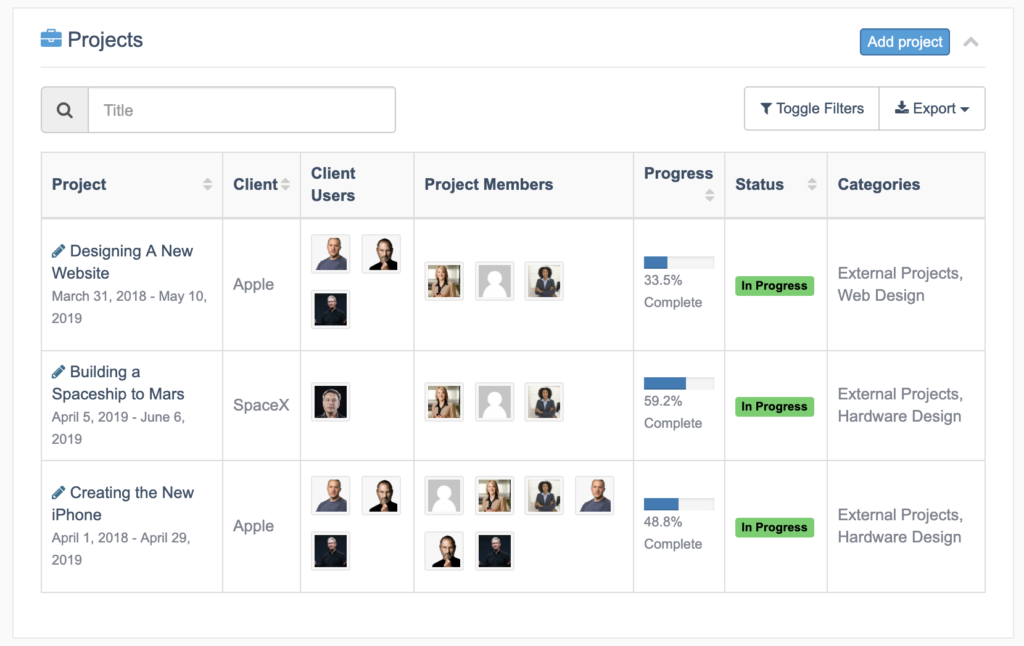This screenshot has width=1024, height=646.
Task: Click the pencil icon beside Designing A New Website
Action: [57, 250]
